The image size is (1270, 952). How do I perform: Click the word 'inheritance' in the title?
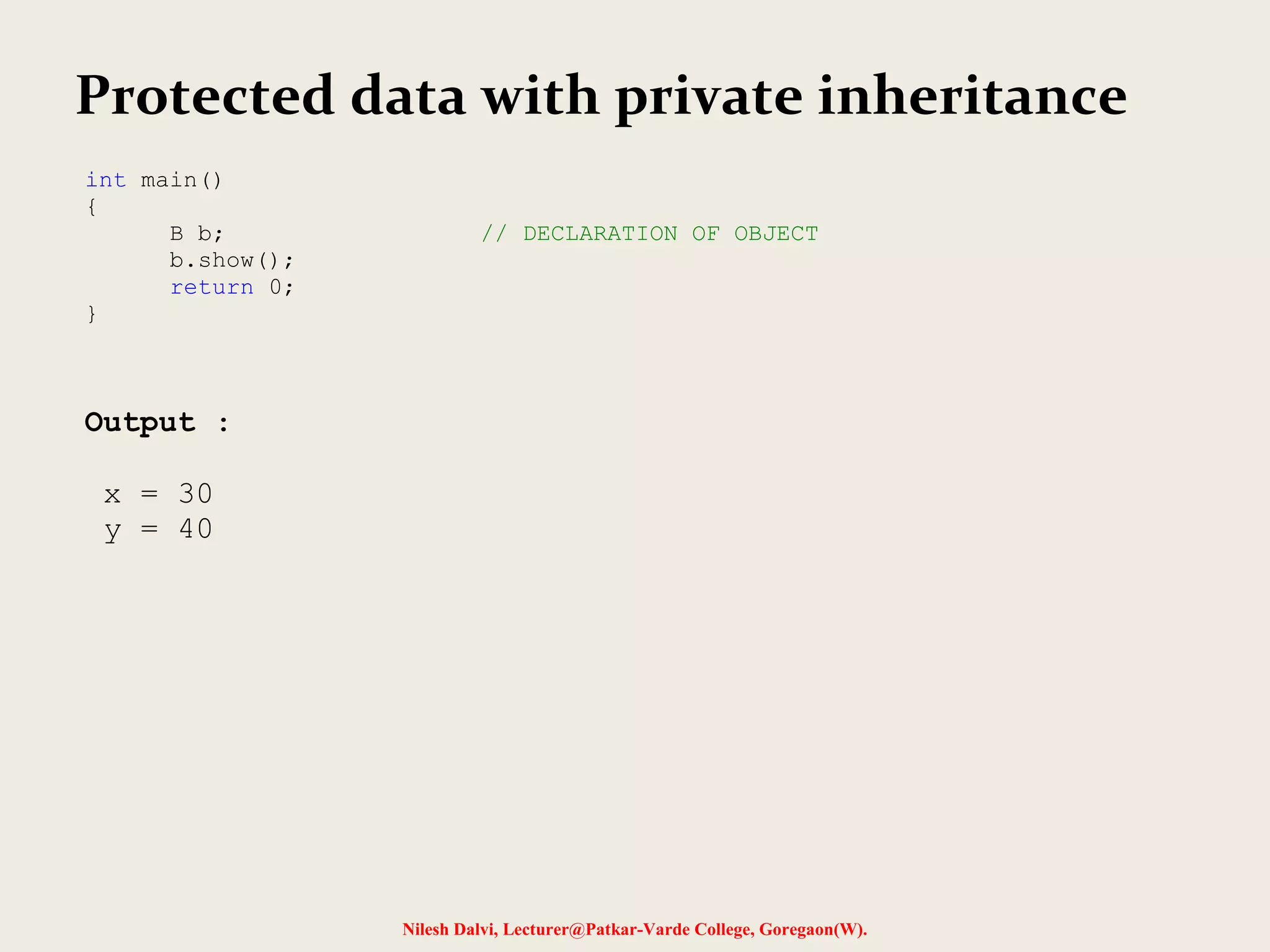tap(972, 97)
